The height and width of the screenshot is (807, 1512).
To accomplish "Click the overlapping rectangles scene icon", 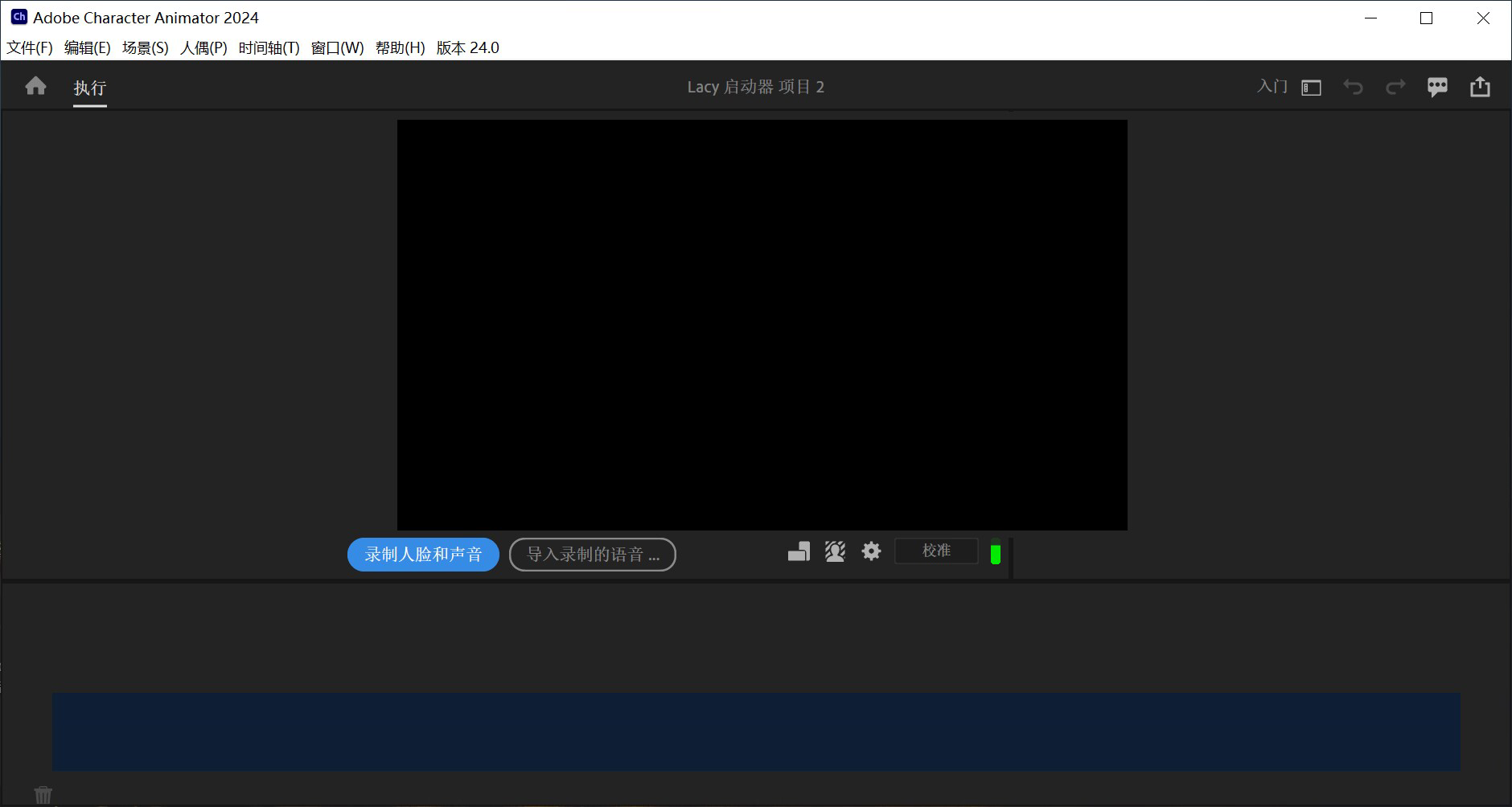I will [x=799, y=551].
